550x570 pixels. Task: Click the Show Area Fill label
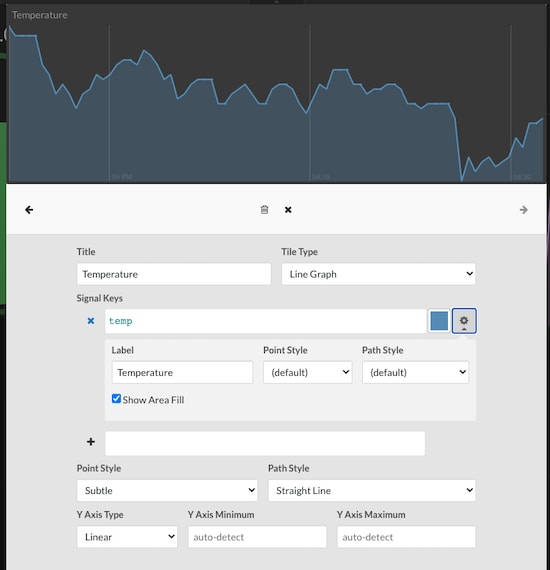click(x=153, y=400)
